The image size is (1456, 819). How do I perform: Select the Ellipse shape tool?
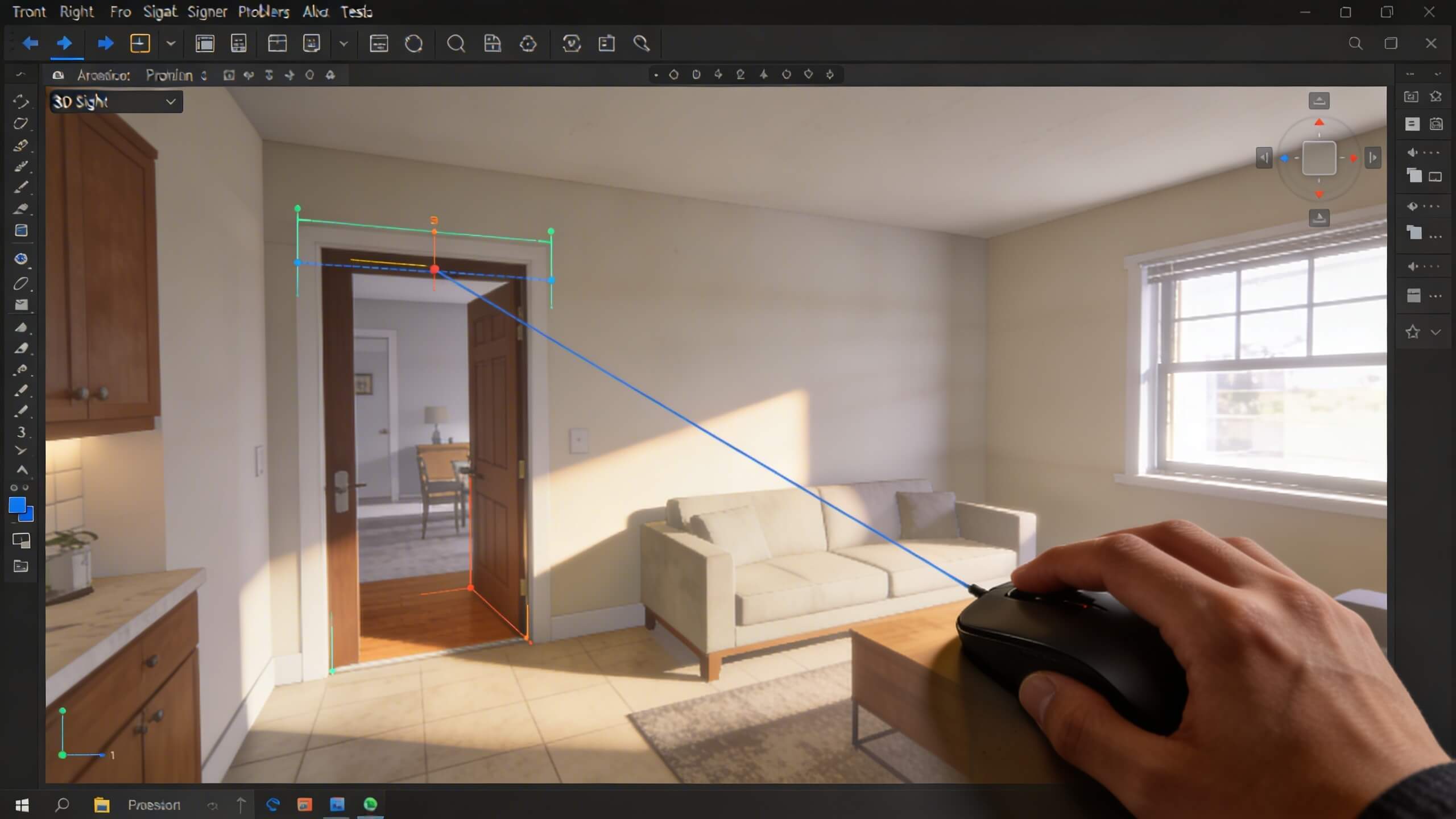tap(22, 283)
